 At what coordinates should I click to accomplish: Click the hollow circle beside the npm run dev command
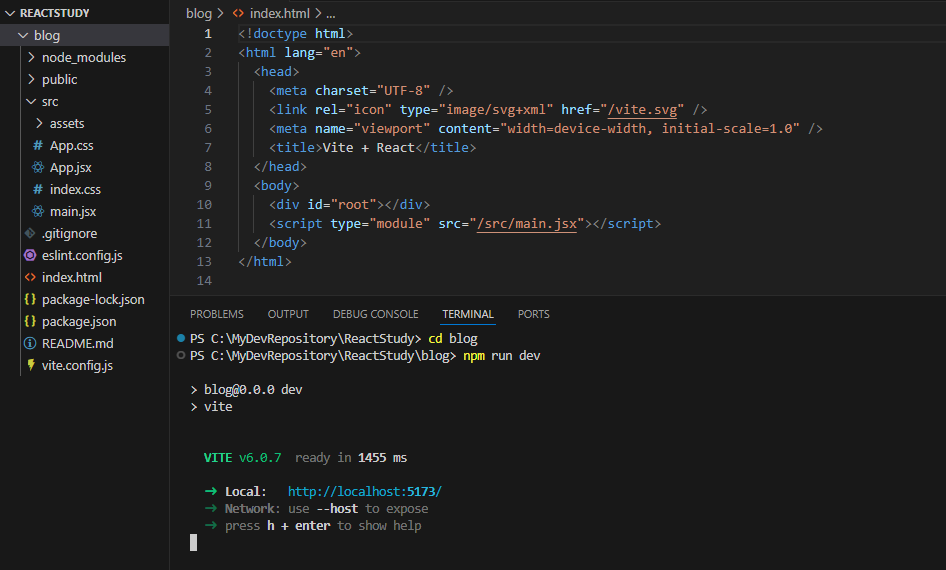(180, 355)
